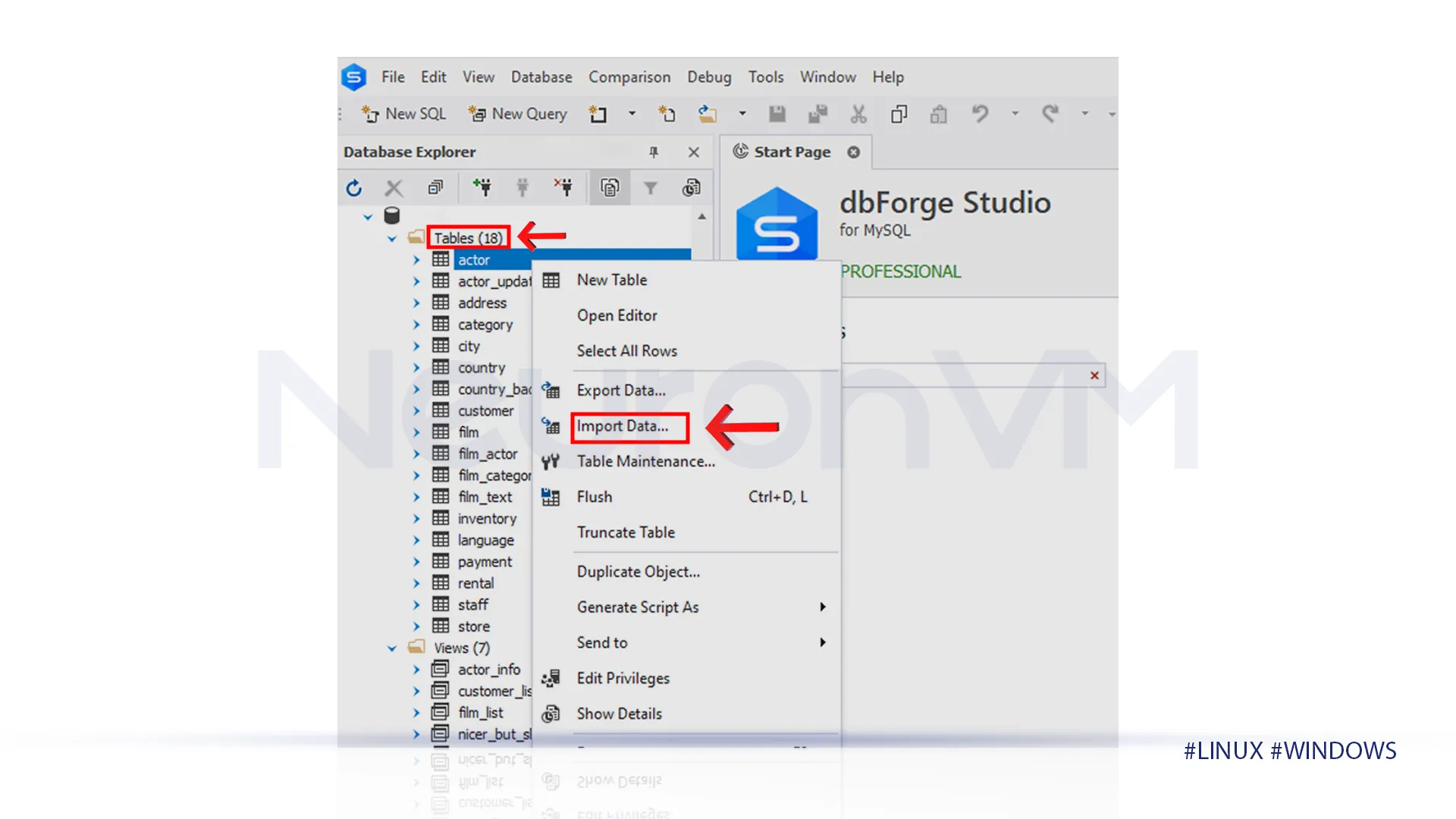This screenshot has width=1456, height=819.
Task: Click the Filter objects icon
Action: (649, 187)
